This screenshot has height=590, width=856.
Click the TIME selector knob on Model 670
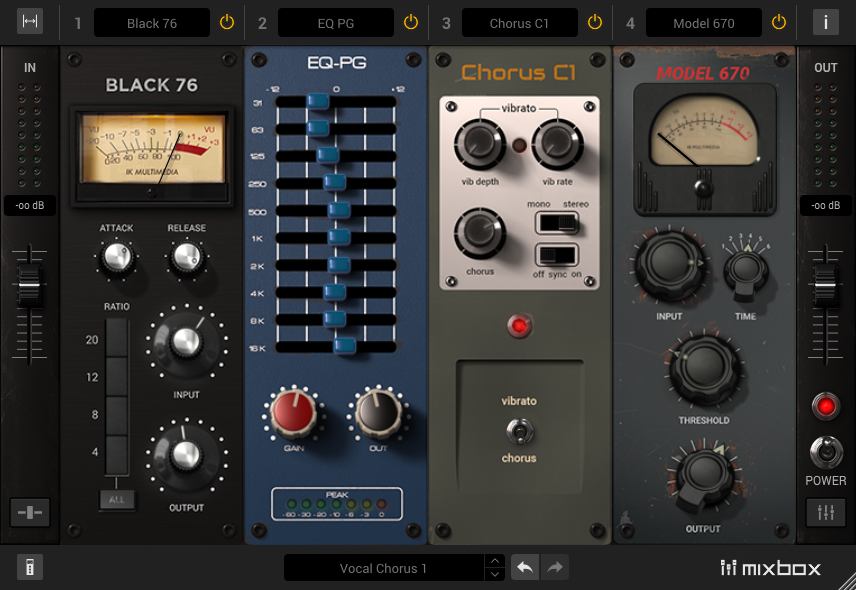coord(746,271)
